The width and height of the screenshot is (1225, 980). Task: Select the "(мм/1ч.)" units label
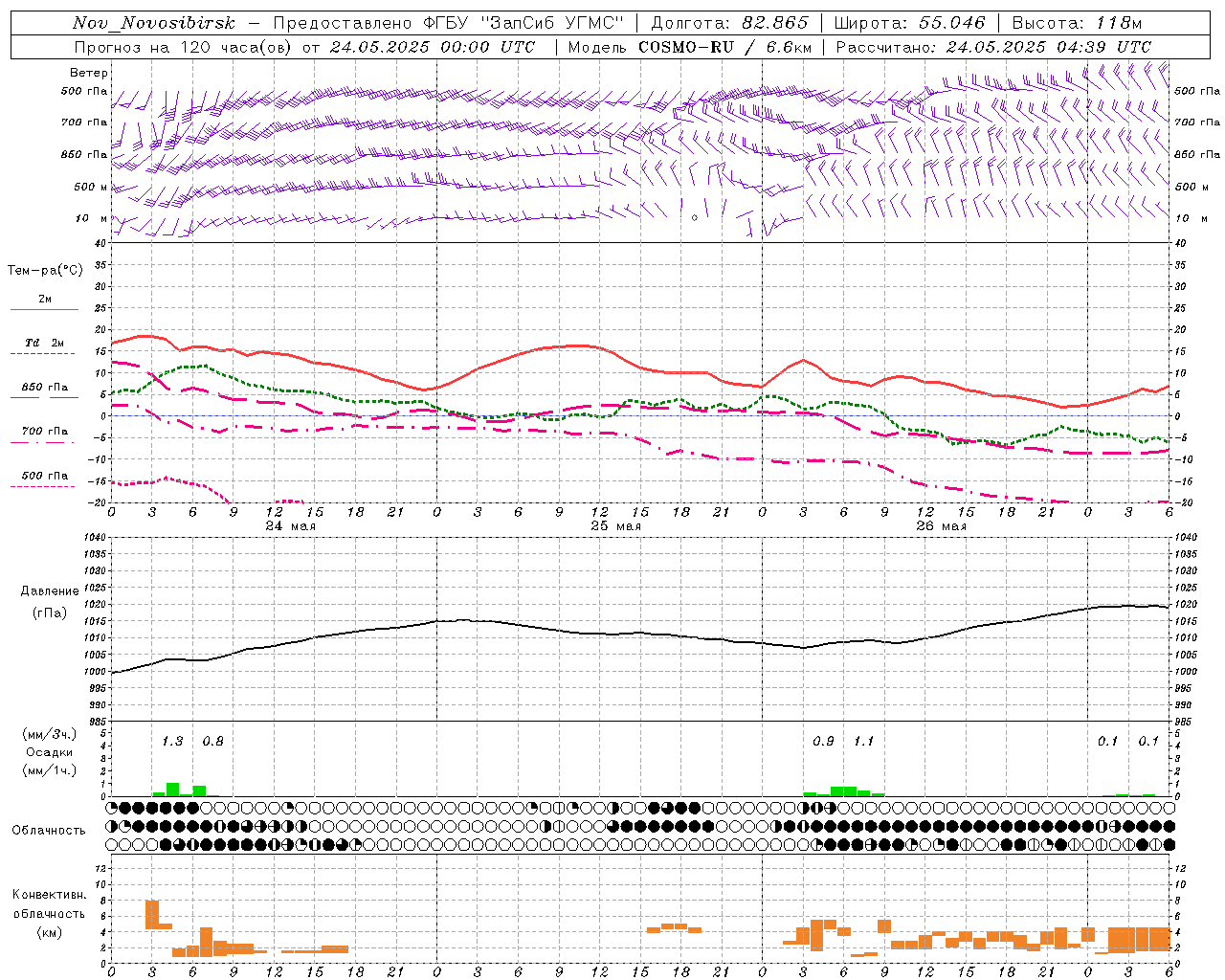pyautogui.click(x=50, y=770)
